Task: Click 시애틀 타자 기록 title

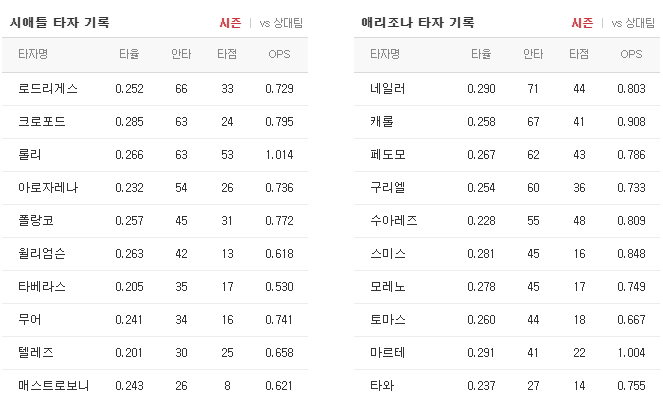Action: point(60,22)
